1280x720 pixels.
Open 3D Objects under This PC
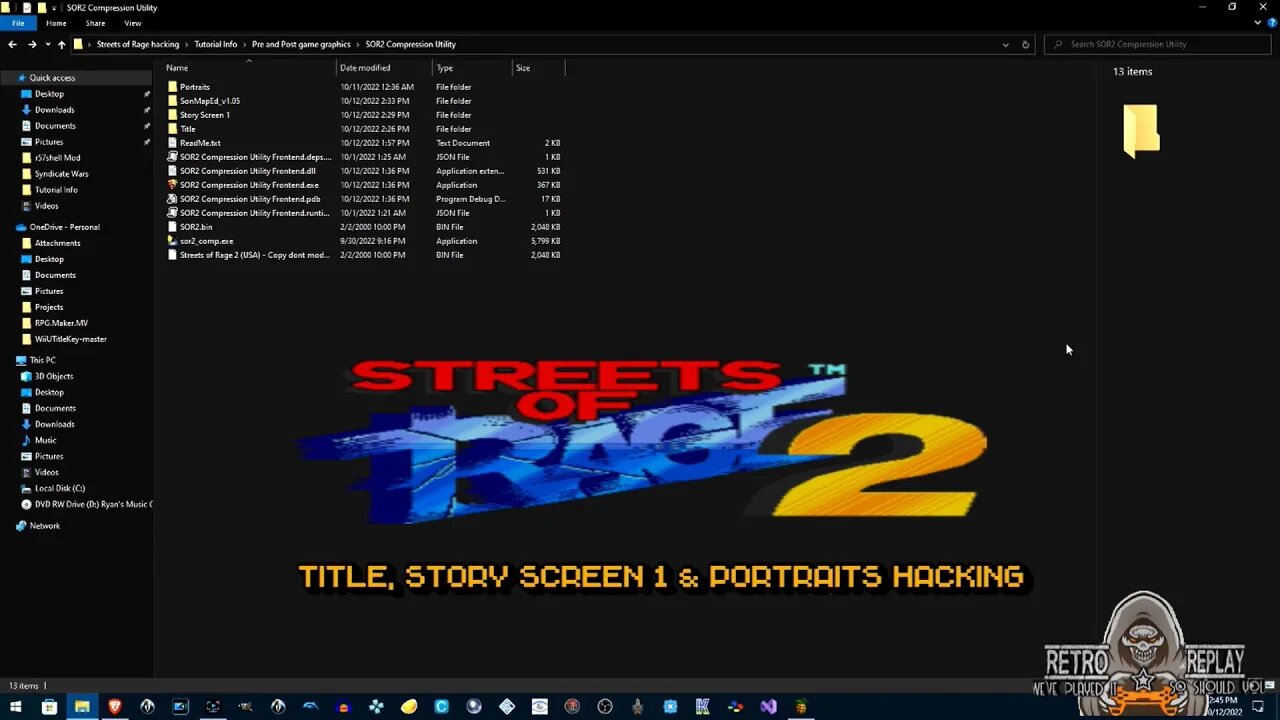pyautogui.click(x=54, y=376)
